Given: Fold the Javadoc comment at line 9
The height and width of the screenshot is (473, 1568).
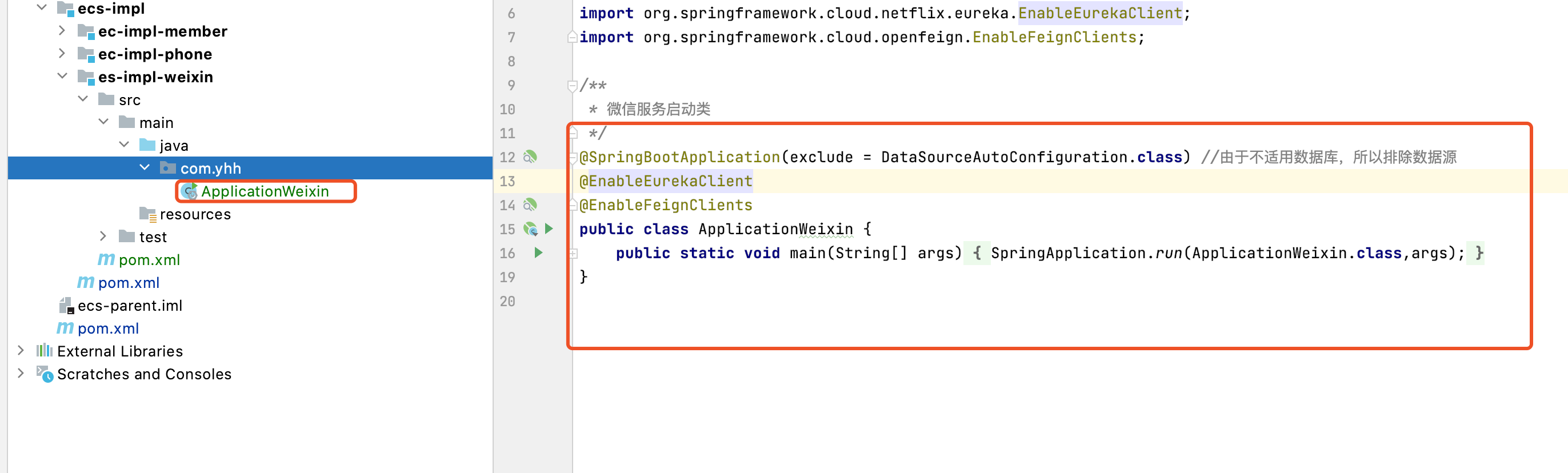Looking at the screenshot, I should [572, 86].
